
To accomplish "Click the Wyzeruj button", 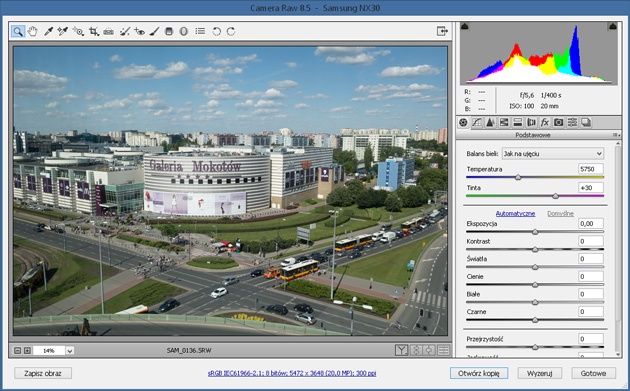I will point(540,373).
